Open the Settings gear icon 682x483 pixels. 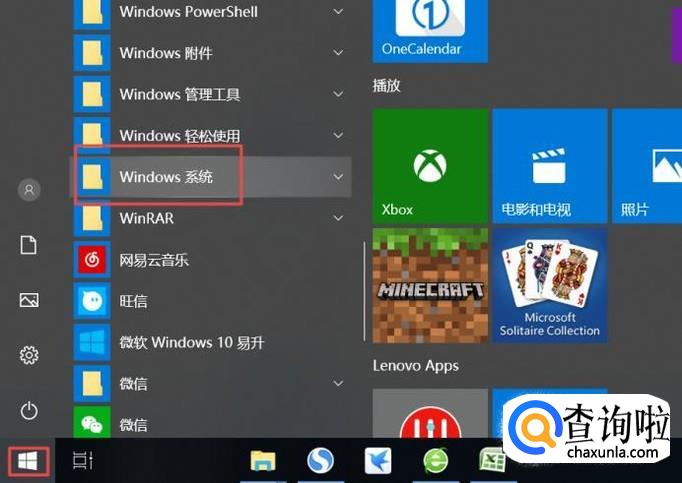pos(29,355)
